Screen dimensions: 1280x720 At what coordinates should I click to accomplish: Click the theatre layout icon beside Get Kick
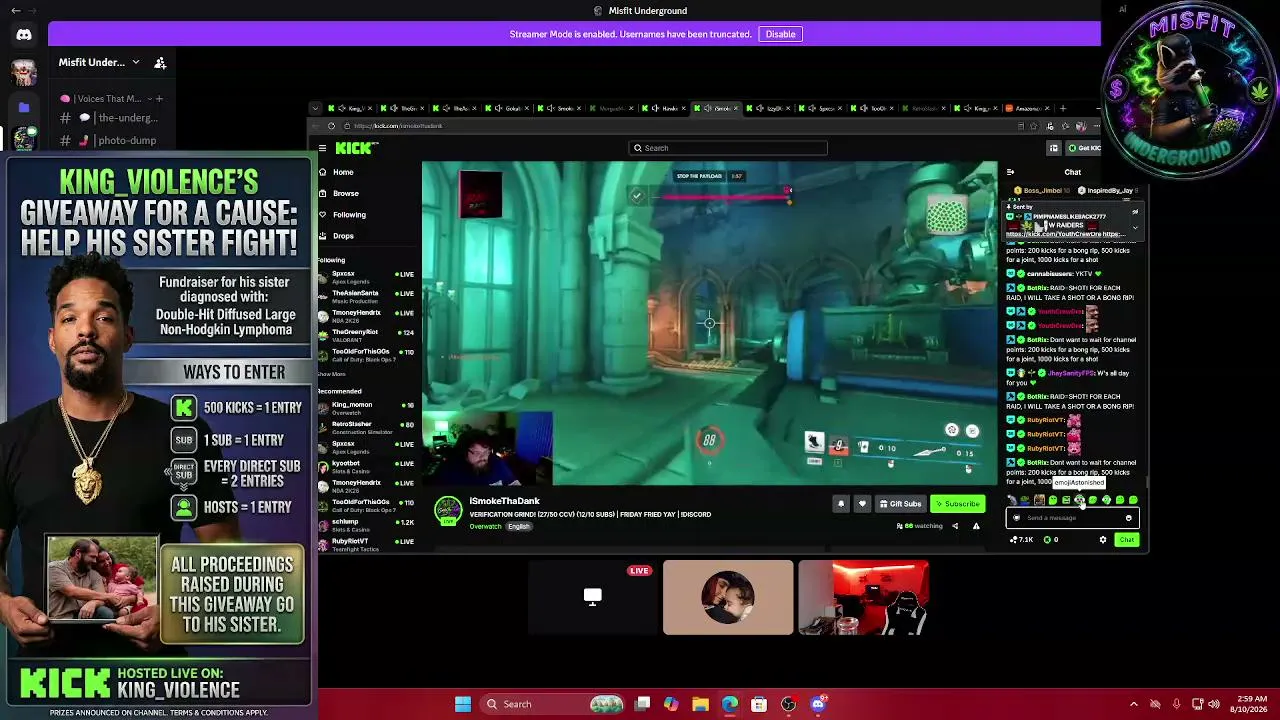pos(1053,148)
